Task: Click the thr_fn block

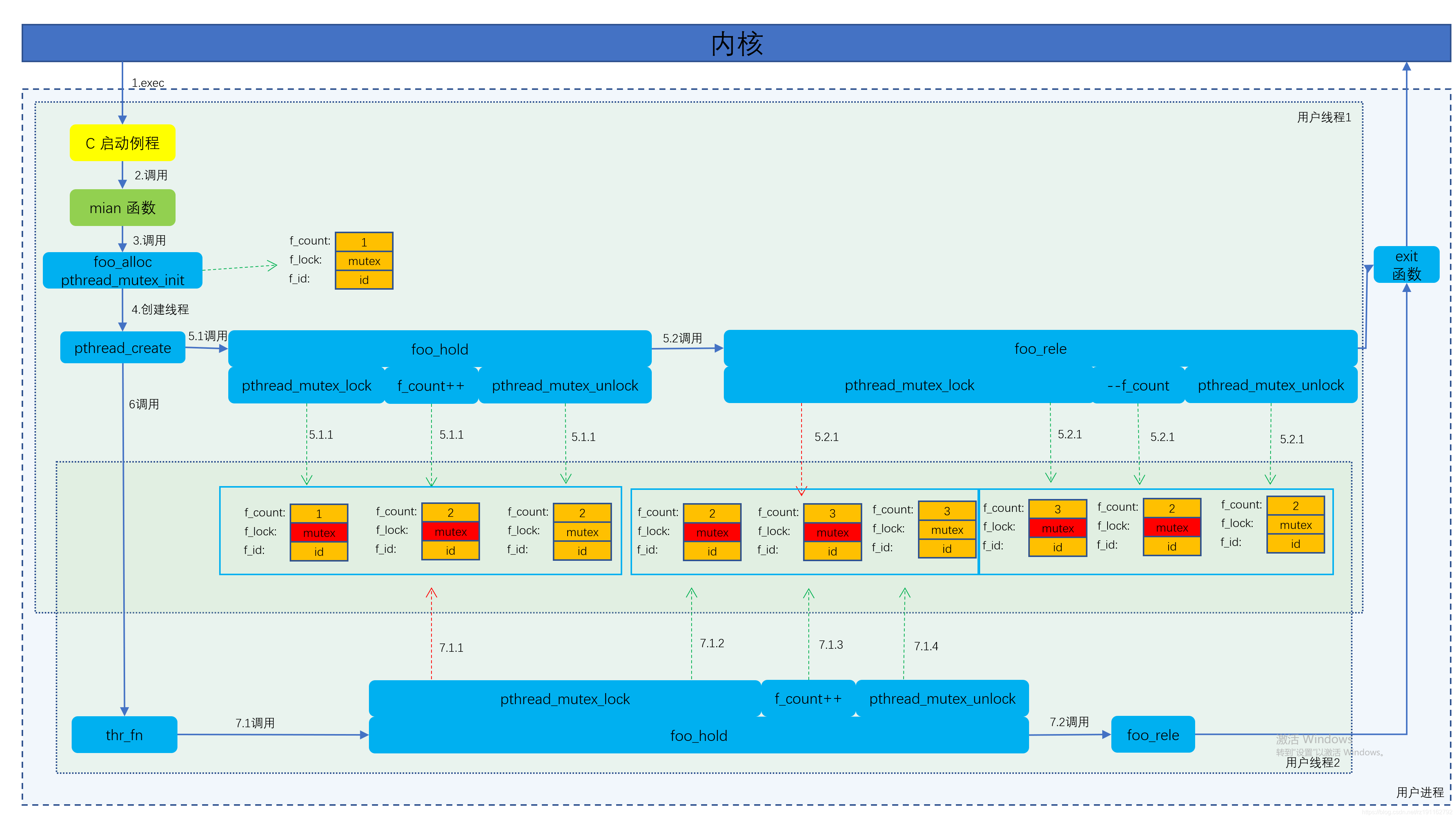Action: [124, 735]
